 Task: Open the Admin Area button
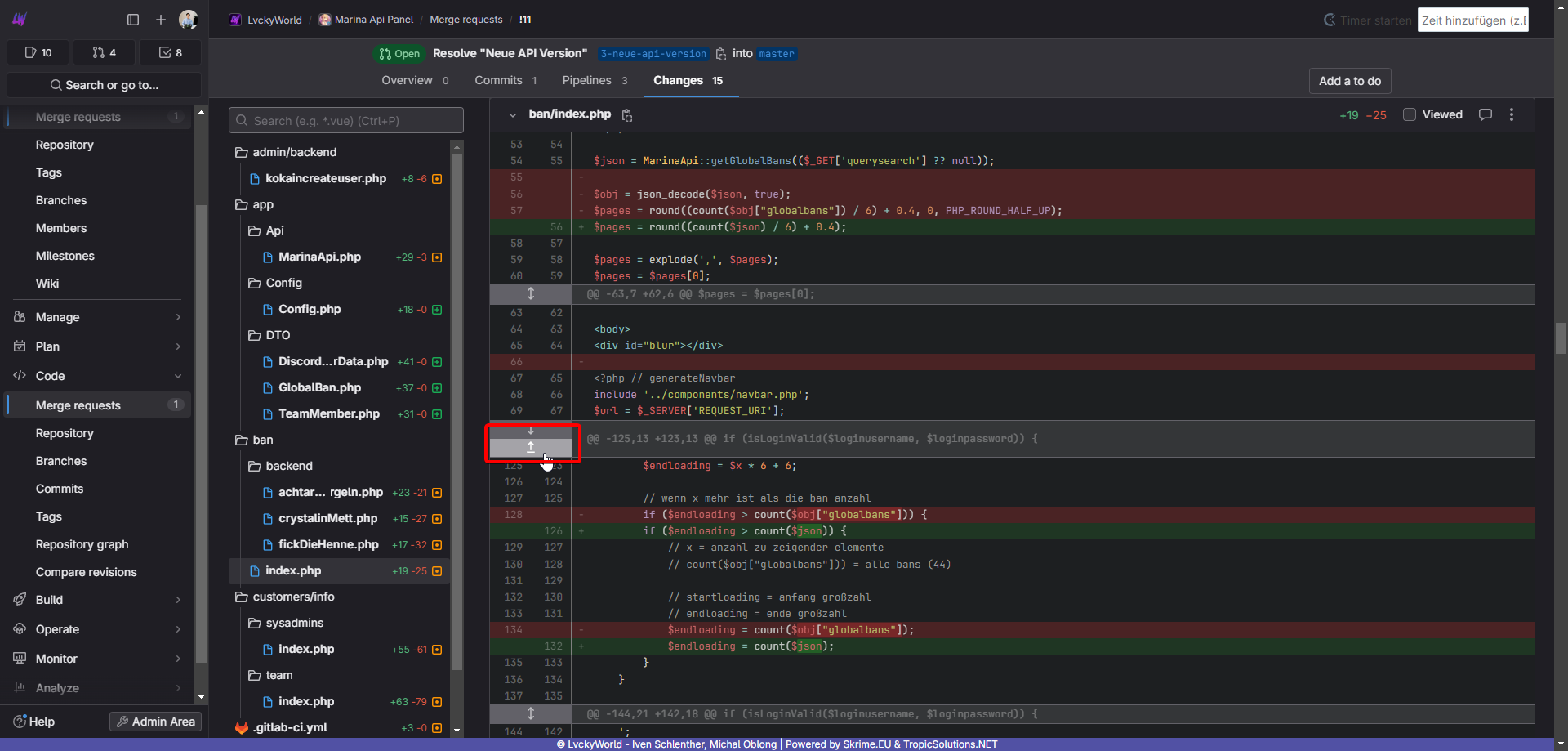coord(155,722)
